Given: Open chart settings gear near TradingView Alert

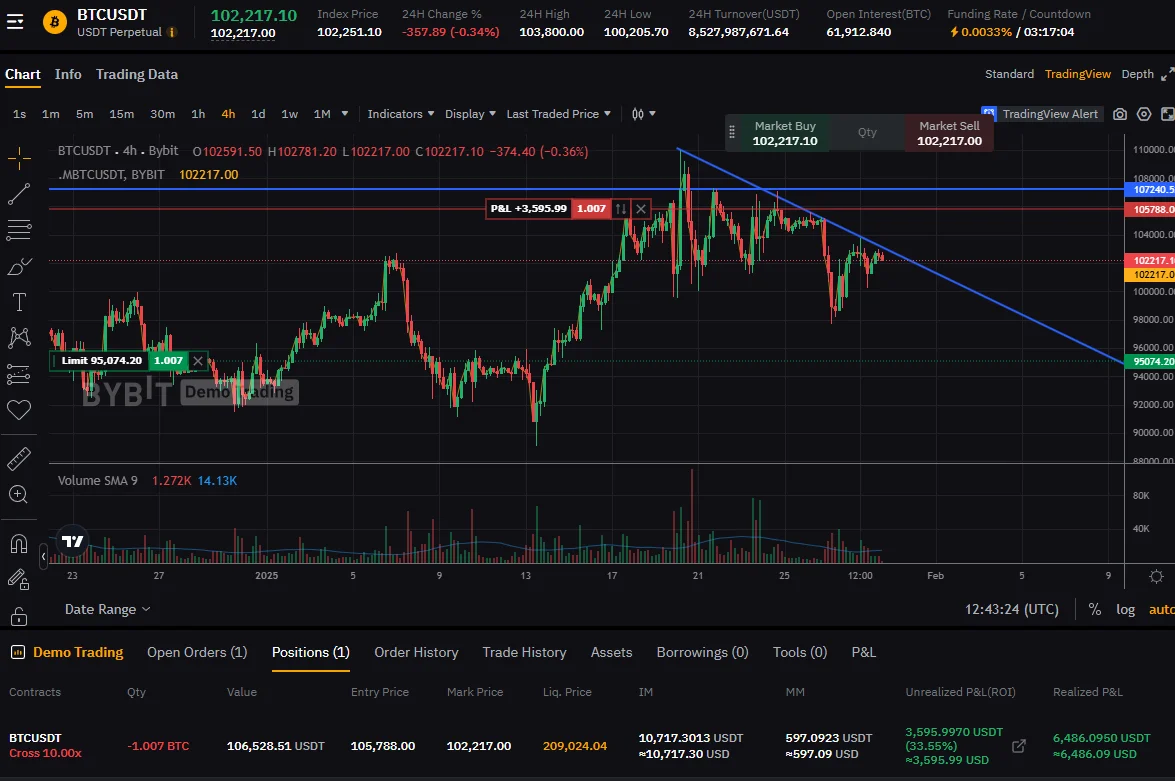Looking at the screenshot, I should (x=1144, y=114).
